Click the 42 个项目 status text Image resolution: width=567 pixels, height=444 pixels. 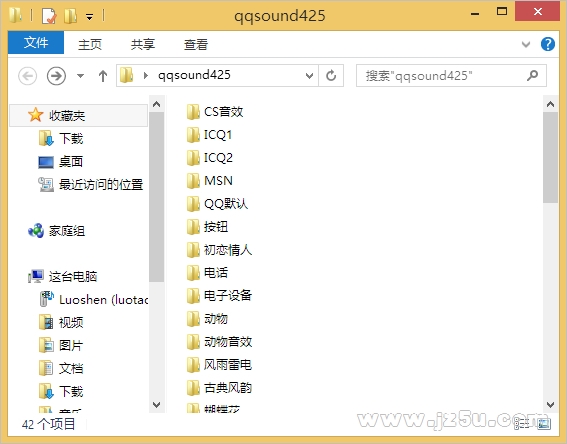coord(48,424)
